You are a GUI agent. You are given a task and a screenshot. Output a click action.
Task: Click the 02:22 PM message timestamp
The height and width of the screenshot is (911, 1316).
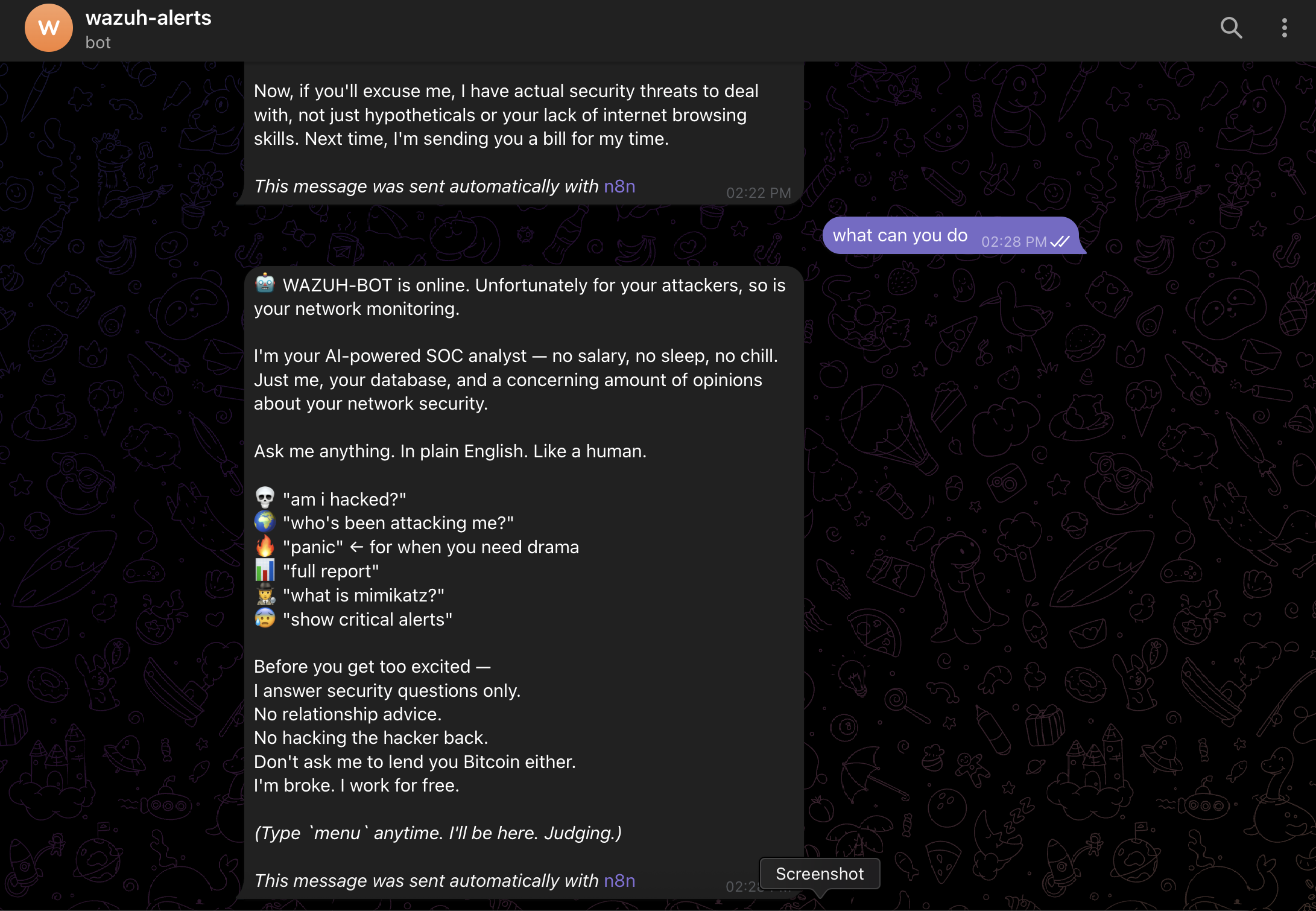(x=758, y=193)
